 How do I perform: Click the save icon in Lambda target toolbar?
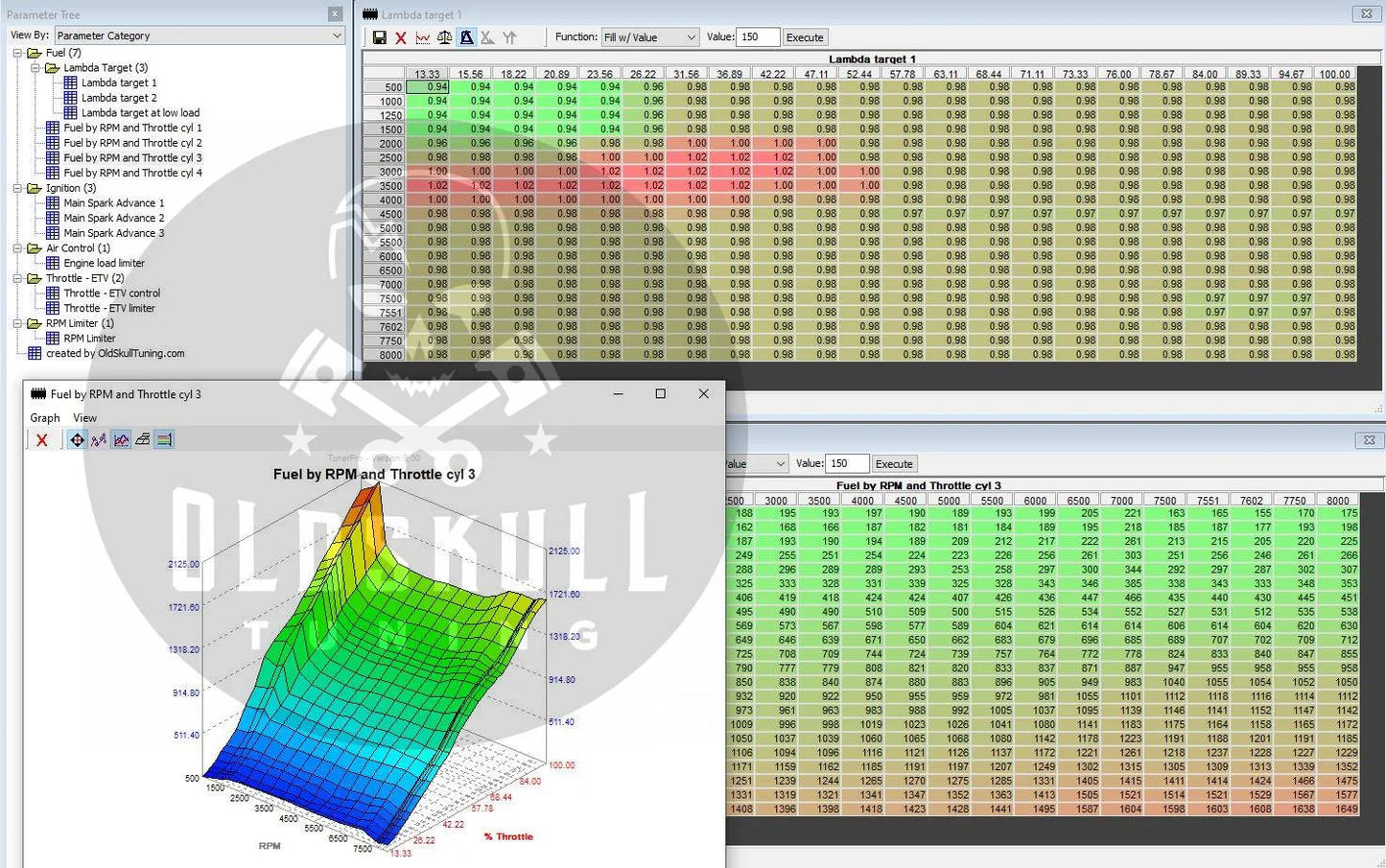tap(380, 37)
